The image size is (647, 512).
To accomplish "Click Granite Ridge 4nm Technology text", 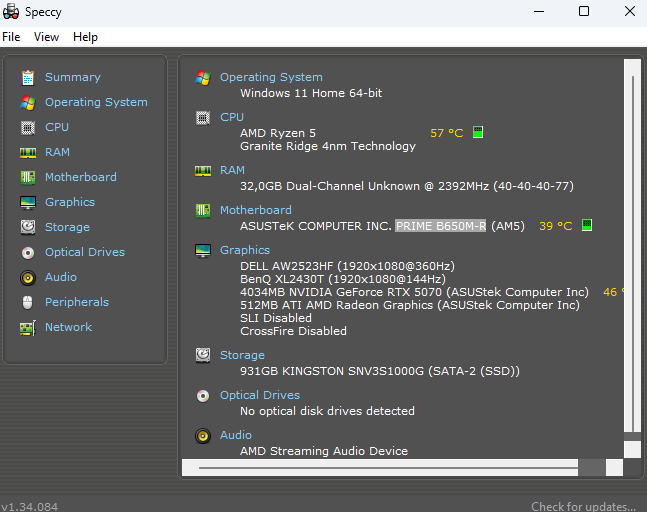I will tap(328, 146).
